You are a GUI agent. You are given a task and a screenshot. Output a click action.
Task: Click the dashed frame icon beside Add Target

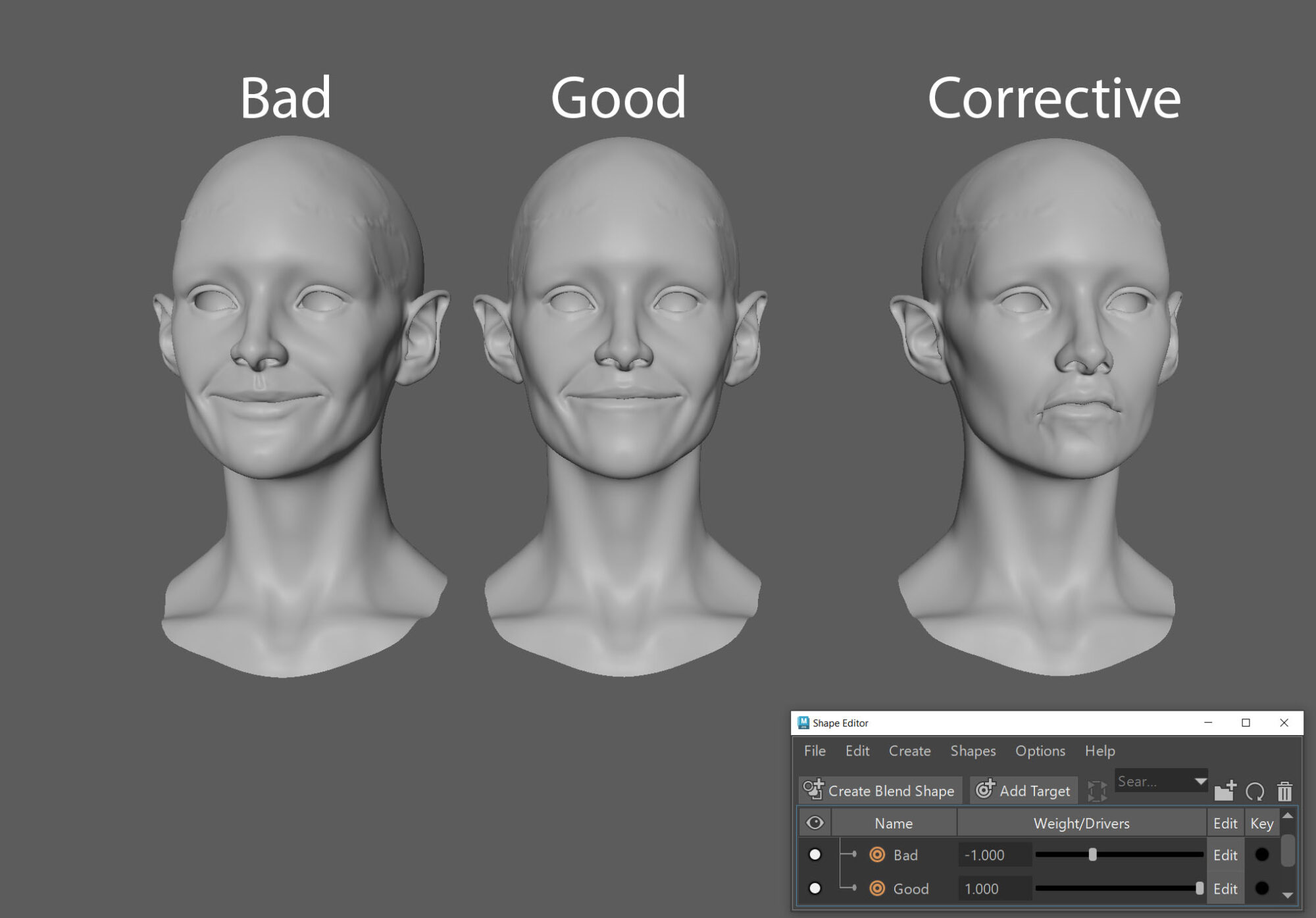click(1097, 790)
